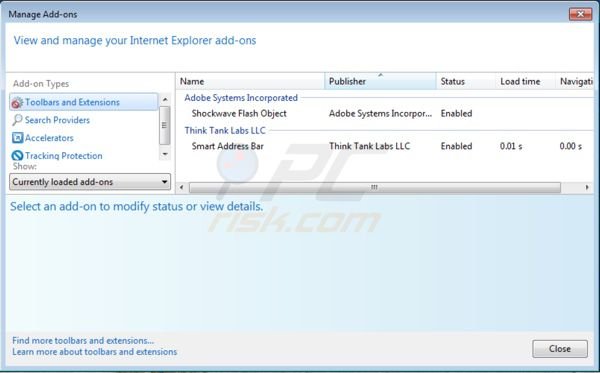The height and width of the screenshot is (373, 600).
Task: Click Enabled status of Shockwave Flash Object
Action: click(x=456, y=114)
